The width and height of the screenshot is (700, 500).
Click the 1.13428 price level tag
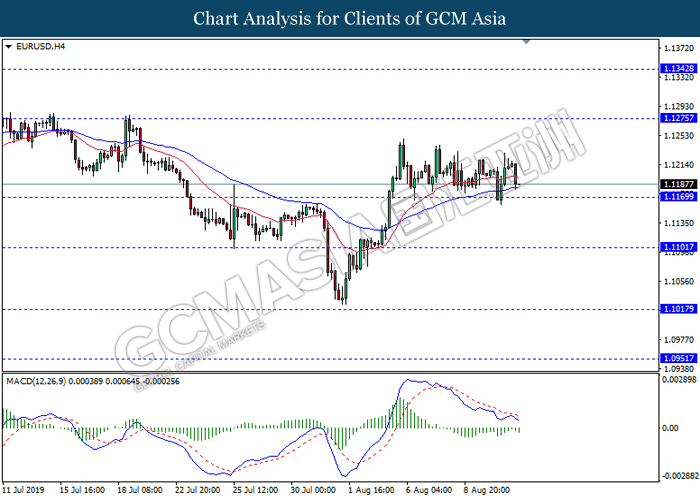[678, 69]
